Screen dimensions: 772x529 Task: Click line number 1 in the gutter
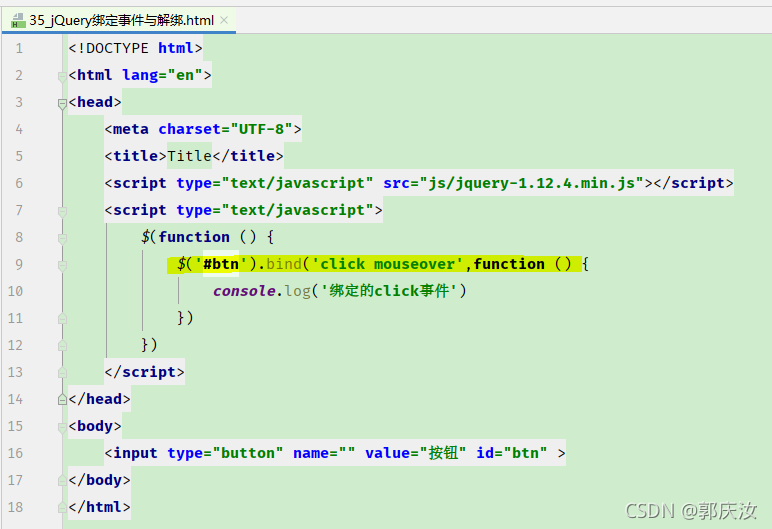point(19,48)
